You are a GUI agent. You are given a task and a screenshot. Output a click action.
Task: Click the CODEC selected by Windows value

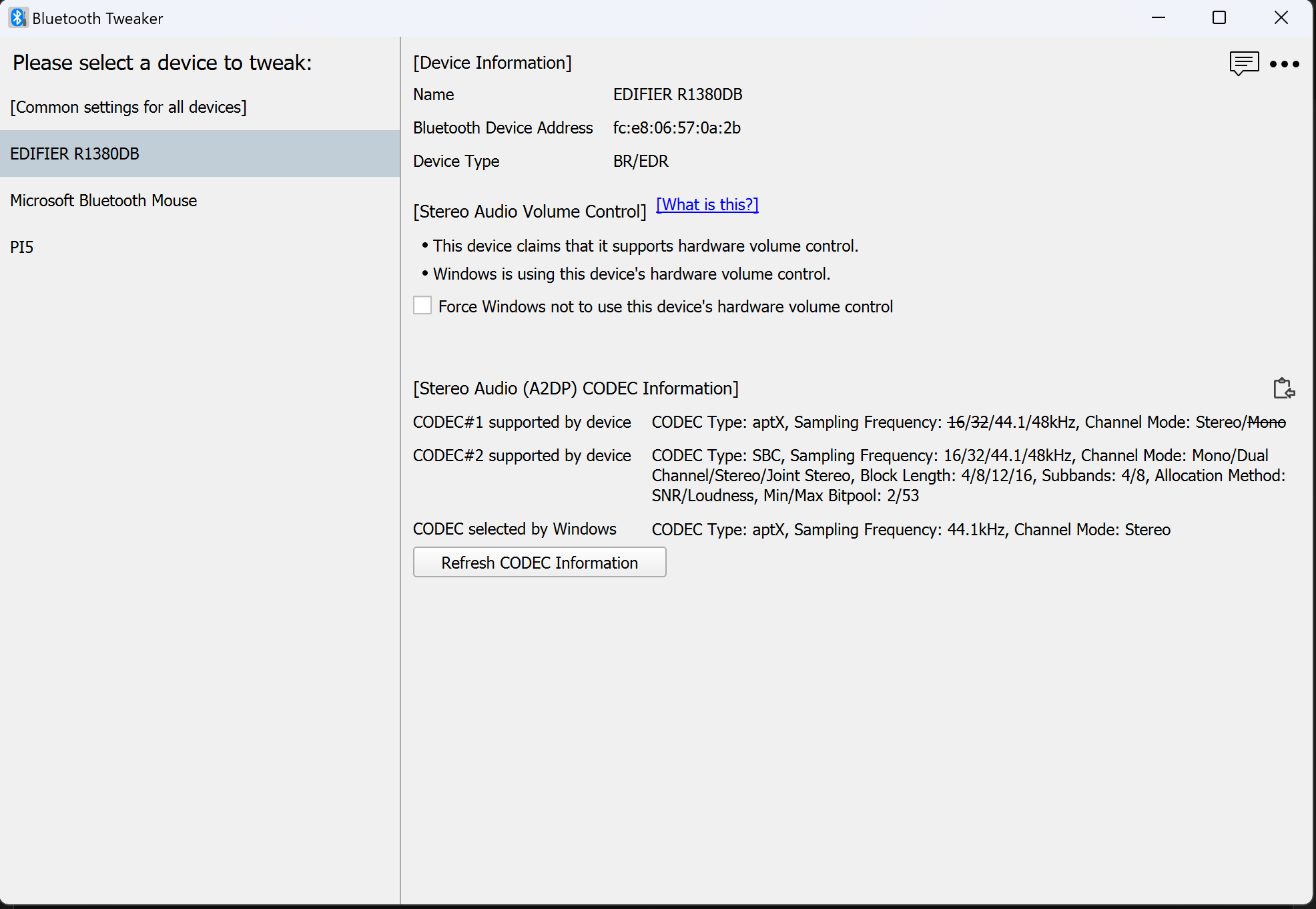[x=910, y=529]
